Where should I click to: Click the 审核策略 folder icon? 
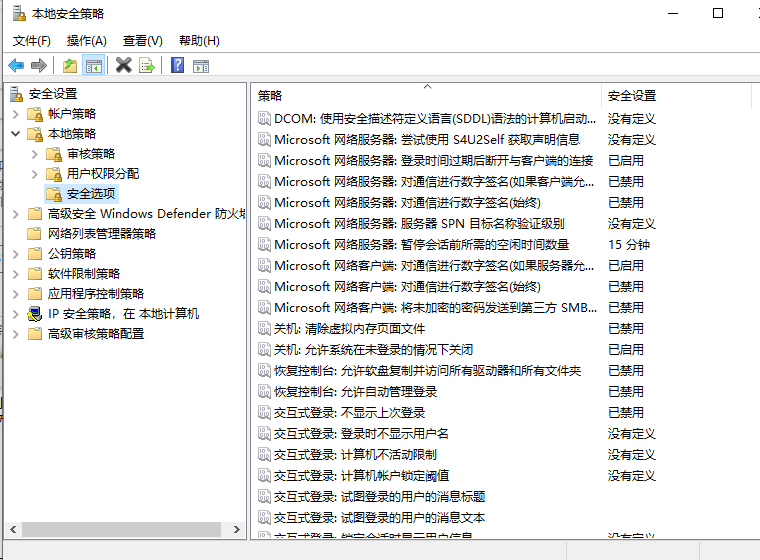click(54, 154)
